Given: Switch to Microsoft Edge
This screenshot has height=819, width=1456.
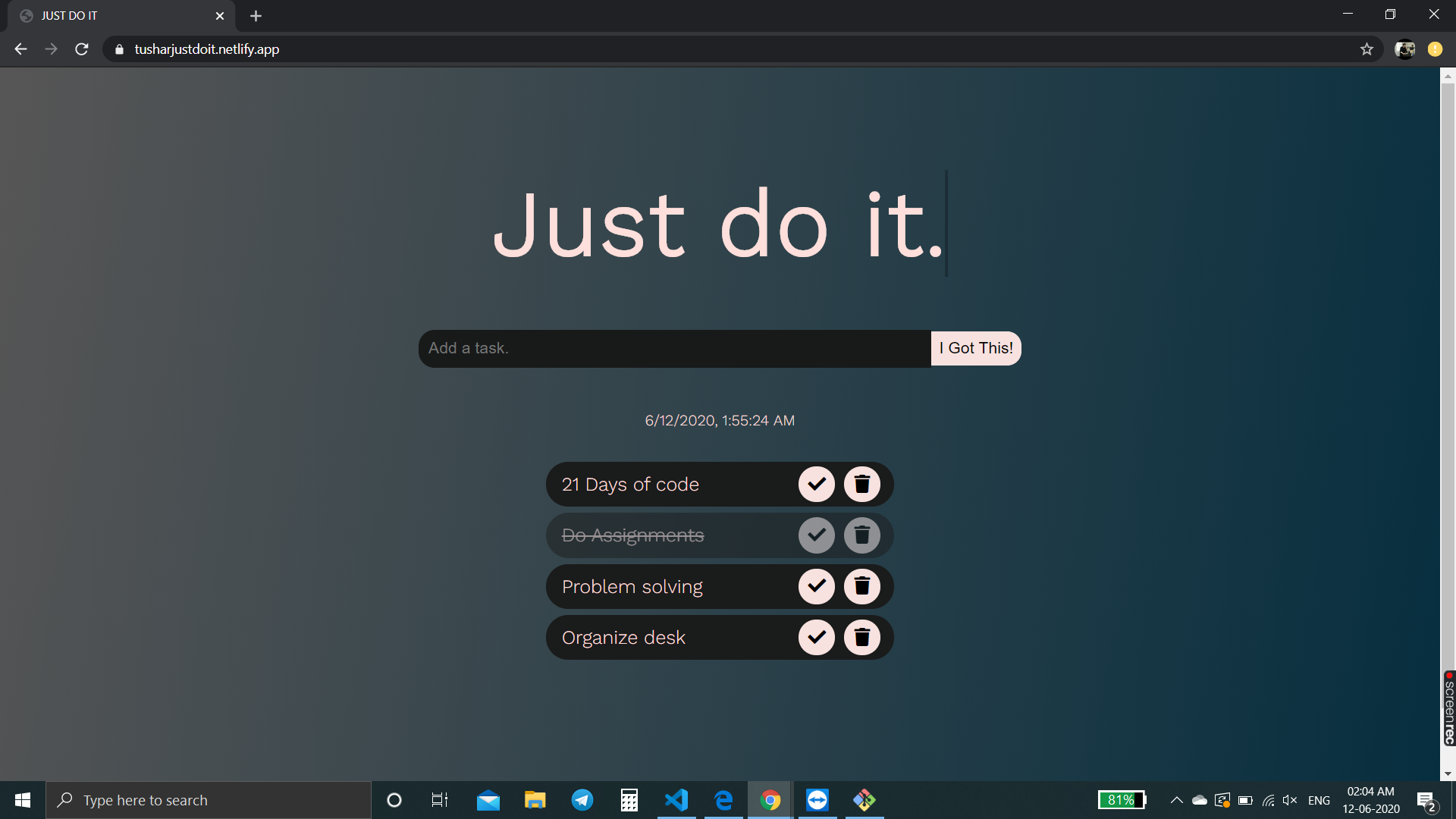Looking at the screenshot, I should click(x=723, y=800).
